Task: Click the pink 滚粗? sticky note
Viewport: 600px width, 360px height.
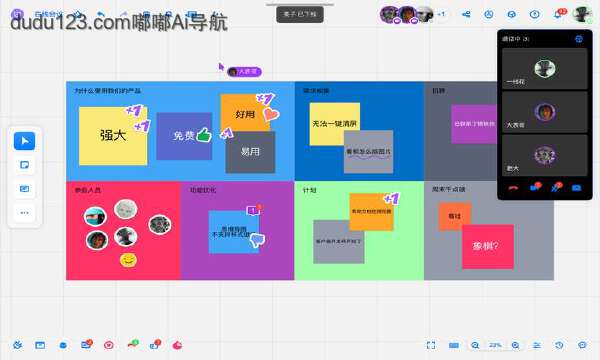Action: click(488, 247)
